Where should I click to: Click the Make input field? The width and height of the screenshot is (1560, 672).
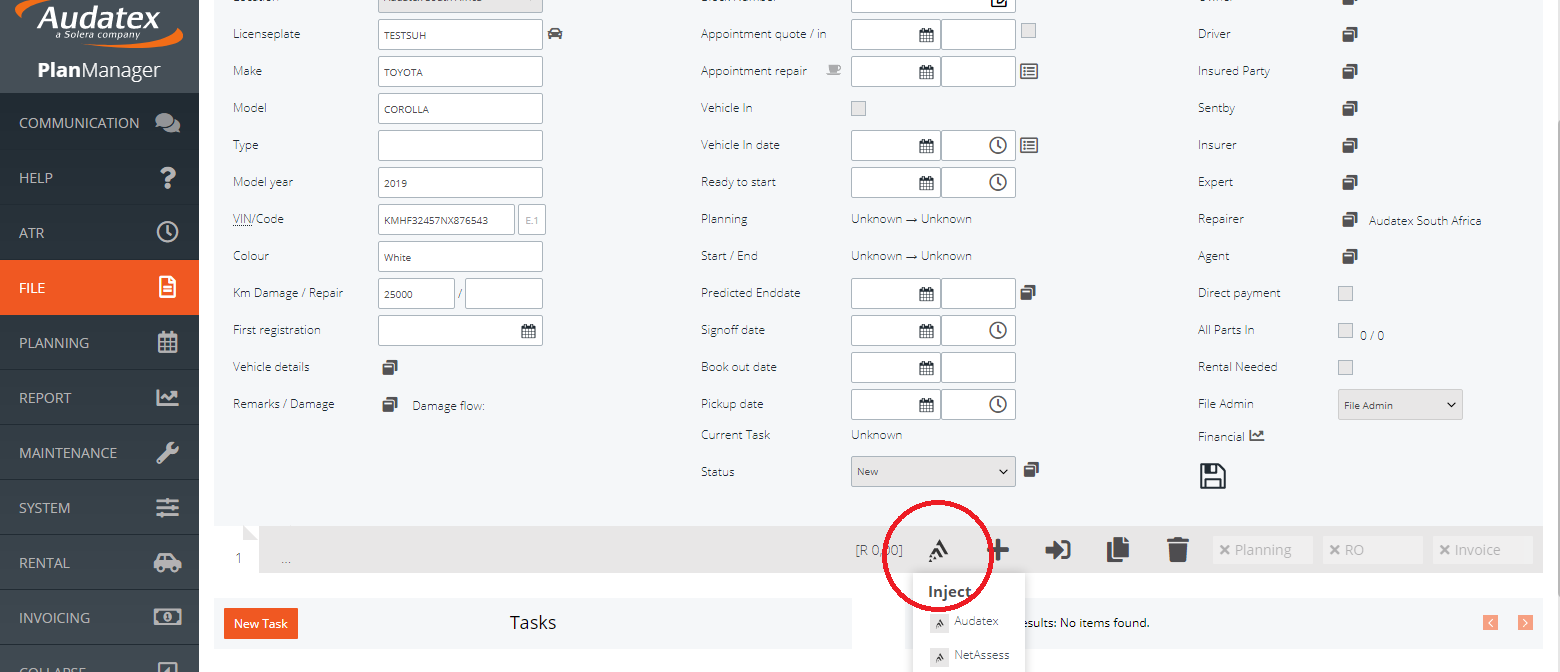click(x=460, y=71)
